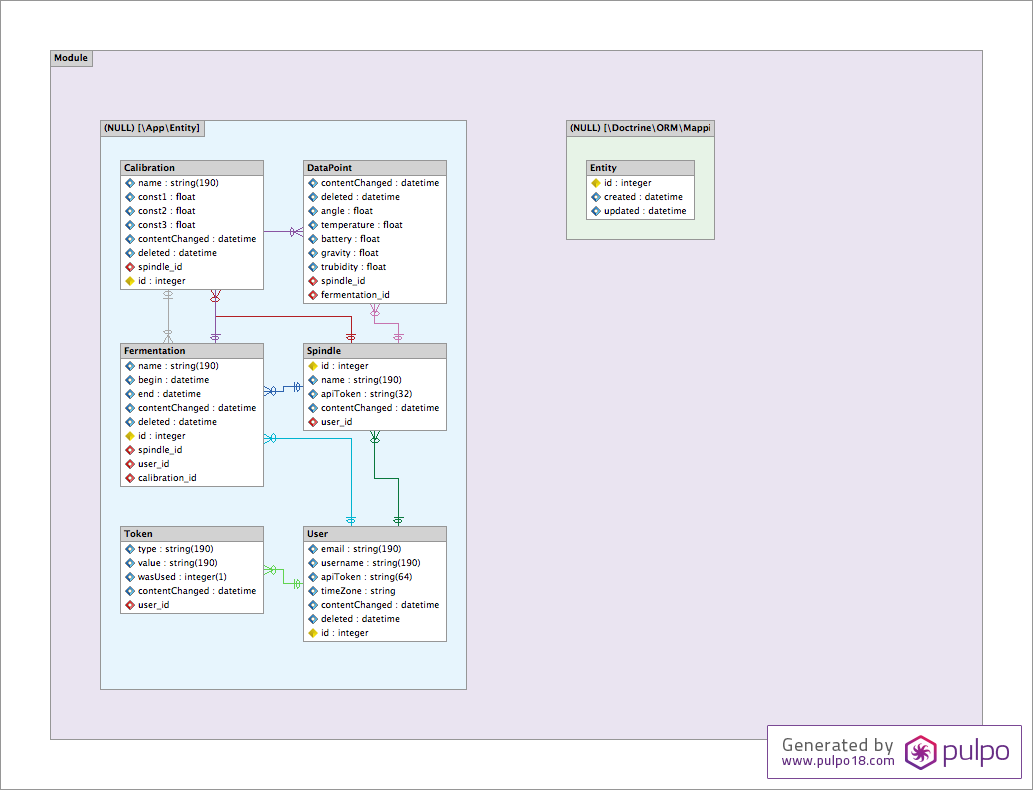Viewport: 1033px width, 790px height.
Task: Click the red icon beside DataPoint fermentation_id
Action: tap(312, 295)
